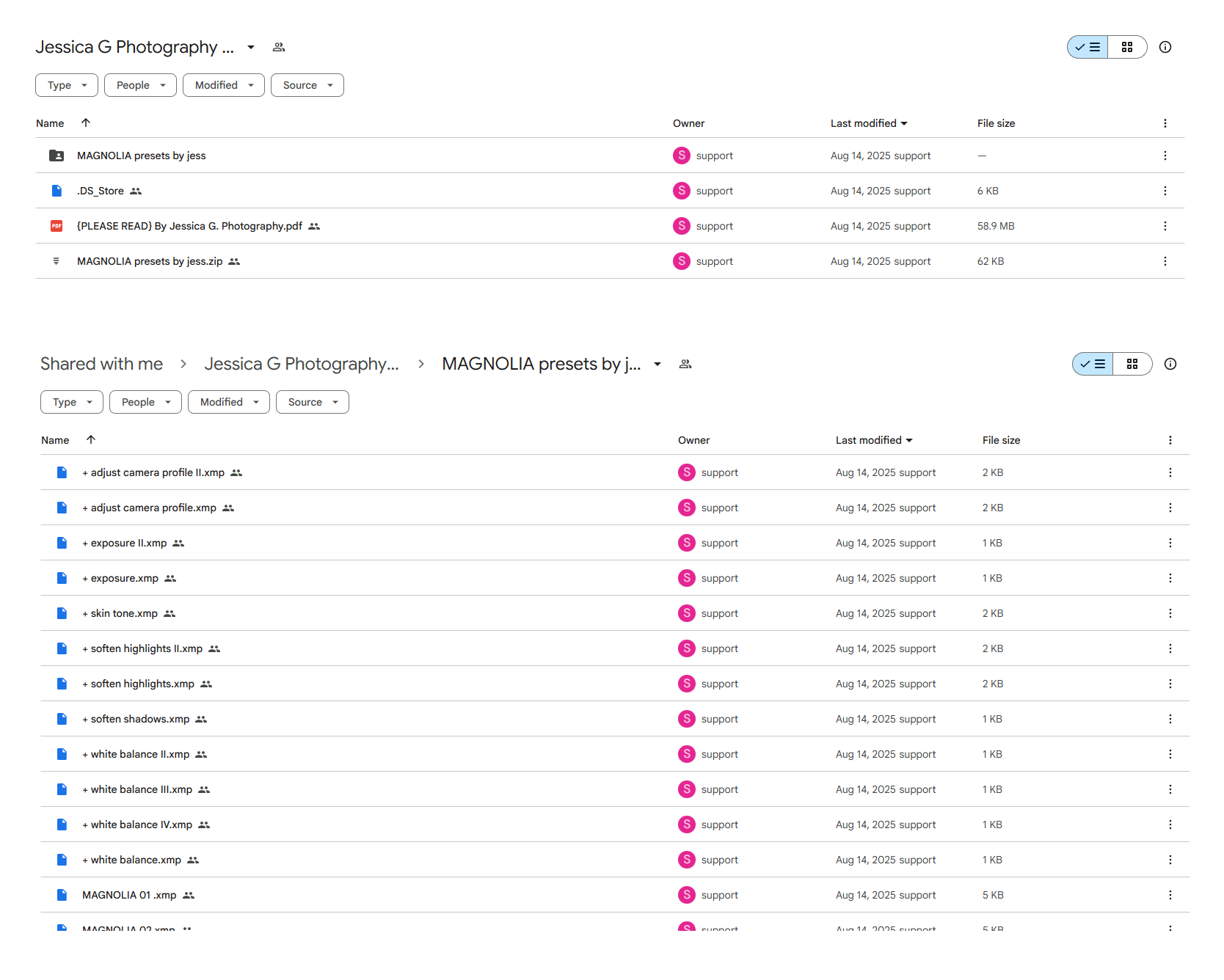More actions for .DS_Store
The height and width of the screenshot is (980, 1224).
click(x=1165, y=191)
